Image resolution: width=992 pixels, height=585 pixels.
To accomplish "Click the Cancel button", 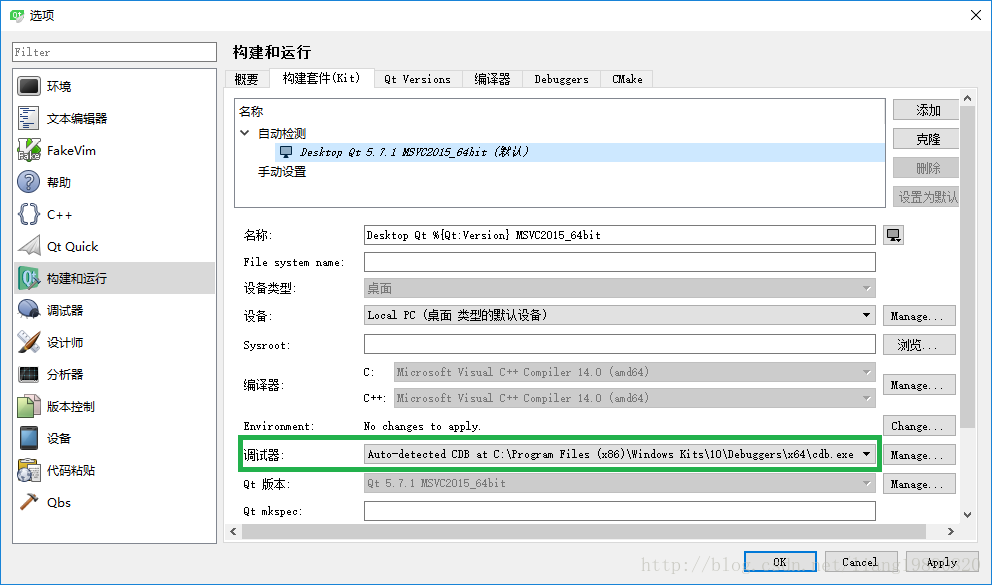I will [860, 562].
